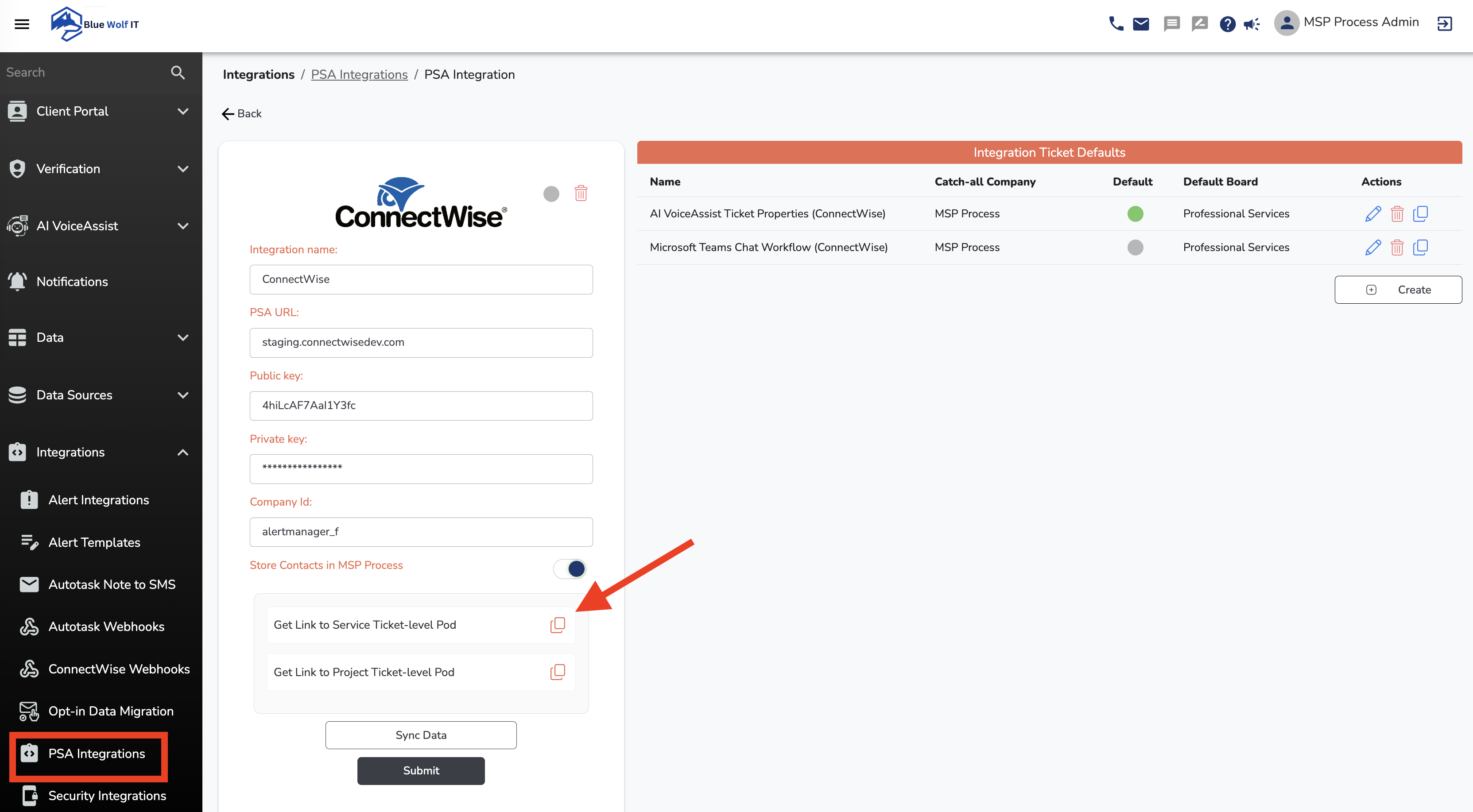Image resolution: width=1473 pixels, height=812 pixels.
Task: Click the Sync Data button
Action: point(421,735)
